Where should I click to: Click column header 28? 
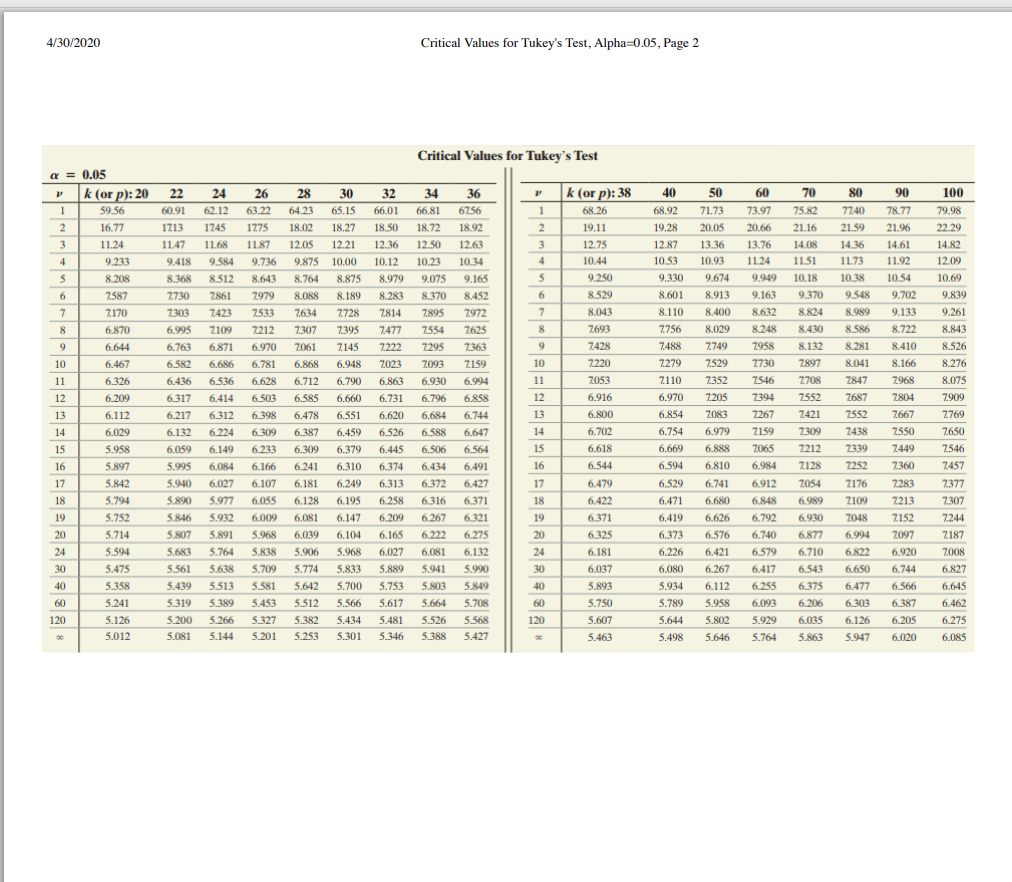pyautogui.click(x=303, y=194)
